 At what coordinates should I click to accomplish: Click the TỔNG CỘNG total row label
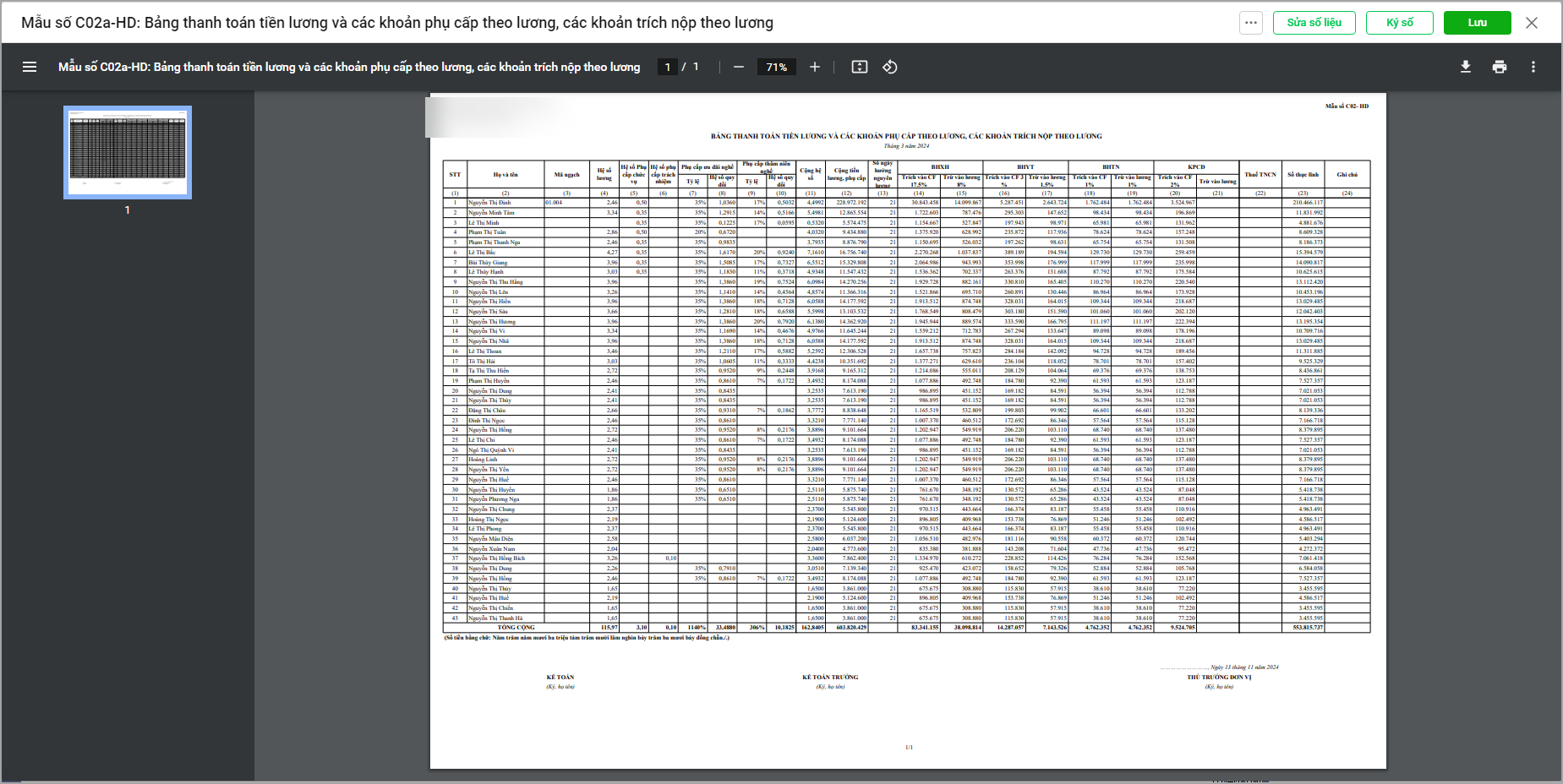[516, 628]
